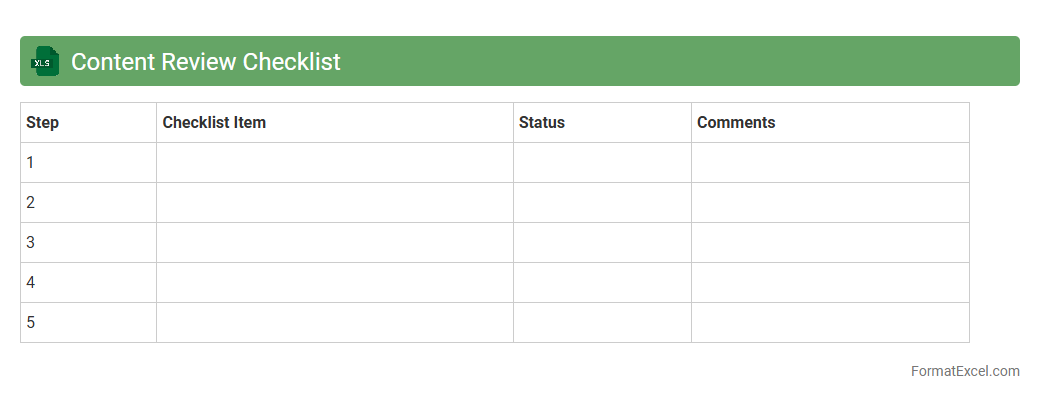Click Checklist Item cell for step 1
1040x400 pixels.
click(x=335, y=162)
